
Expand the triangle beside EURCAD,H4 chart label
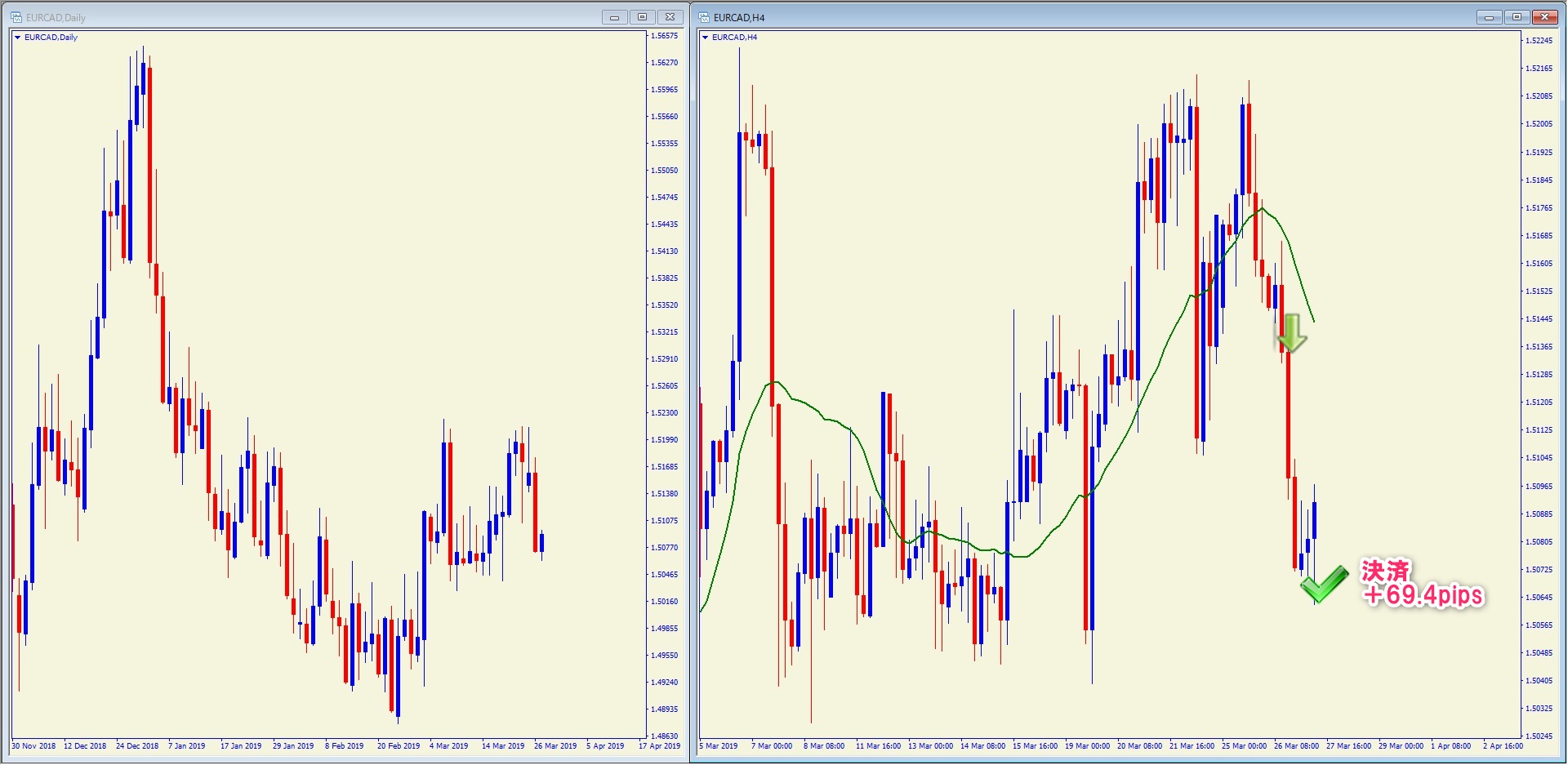tap(705, 38)
